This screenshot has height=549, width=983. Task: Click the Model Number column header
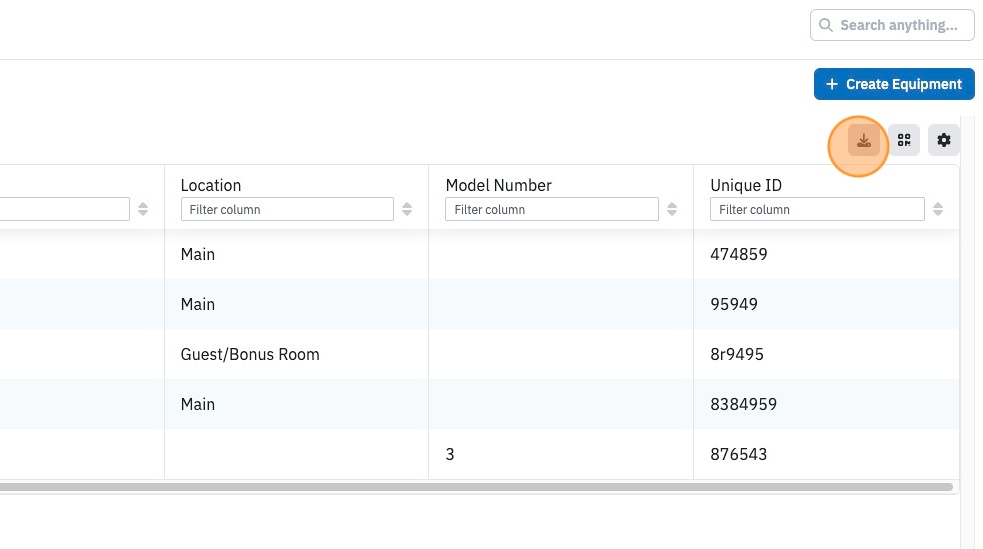(498, 186)
